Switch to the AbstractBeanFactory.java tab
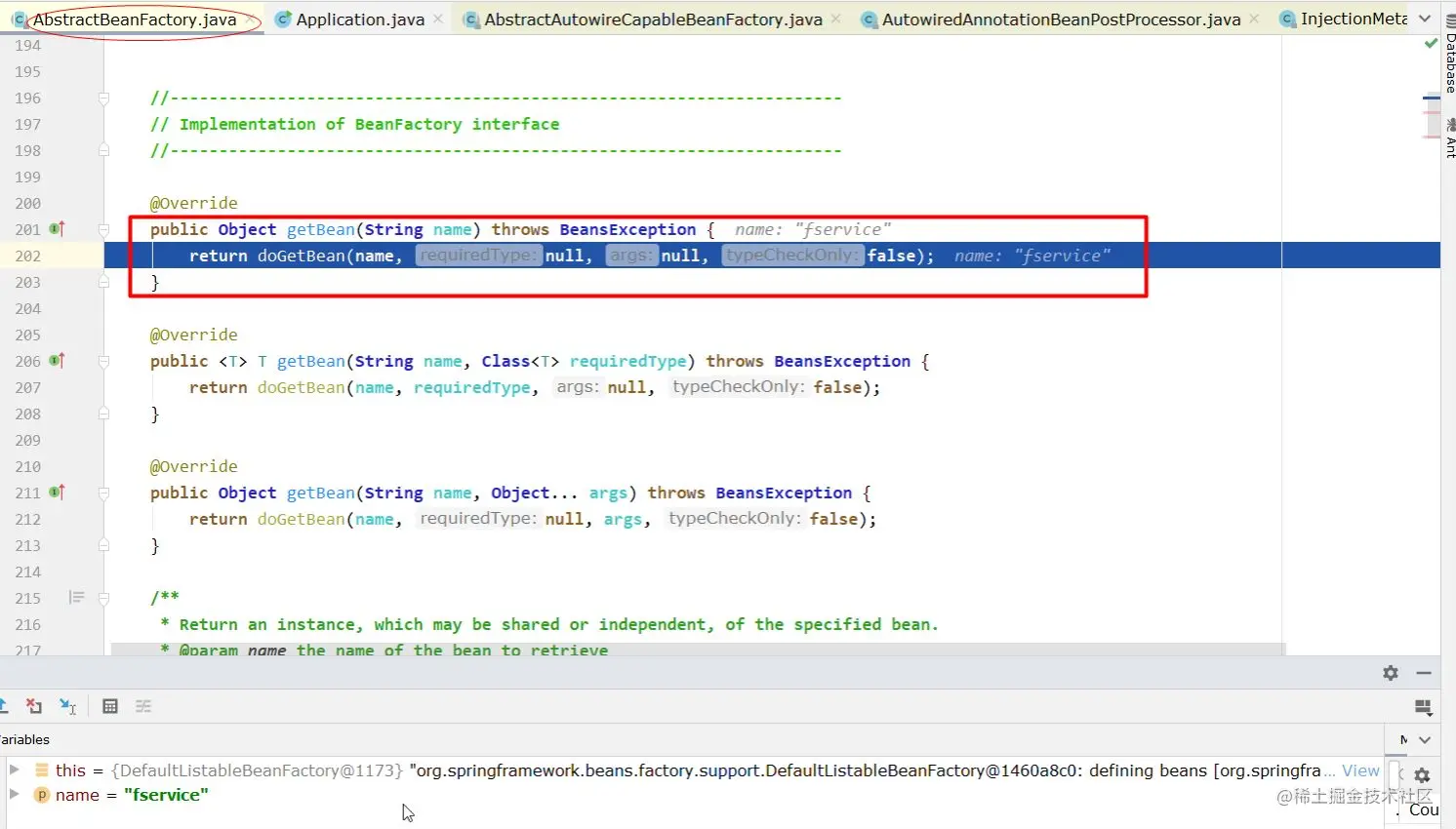Viewport: 1456px width, 829px height. pos(134,20)
